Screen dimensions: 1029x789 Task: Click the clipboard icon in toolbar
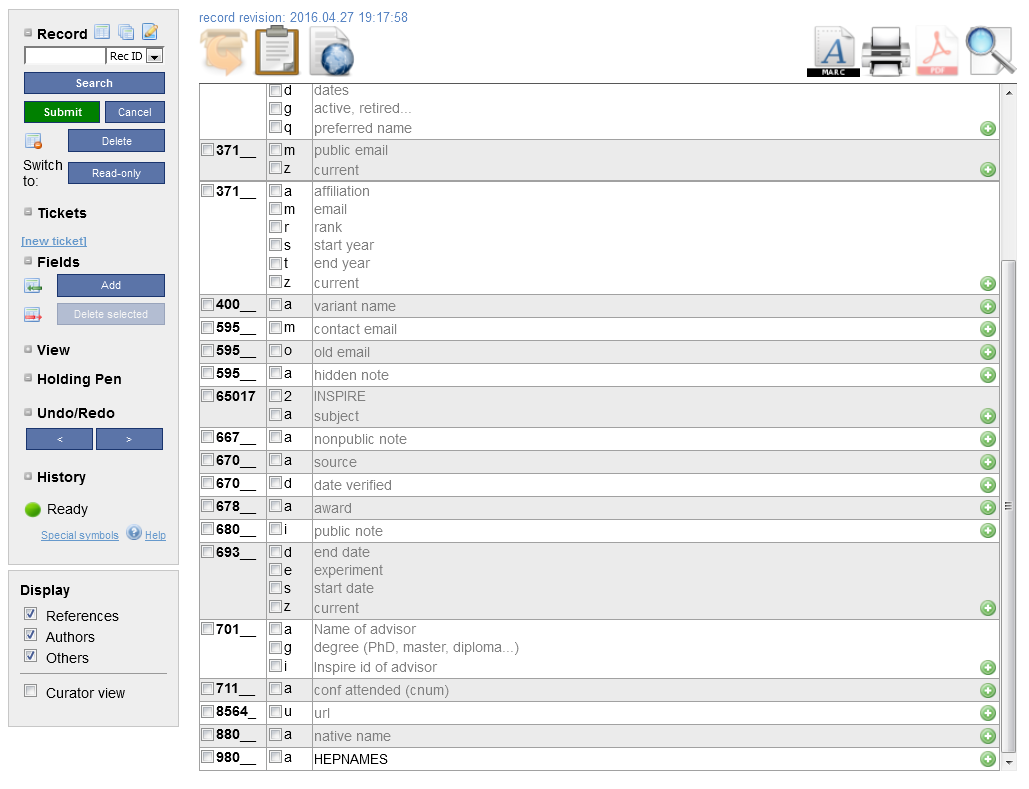pos(277,51)
